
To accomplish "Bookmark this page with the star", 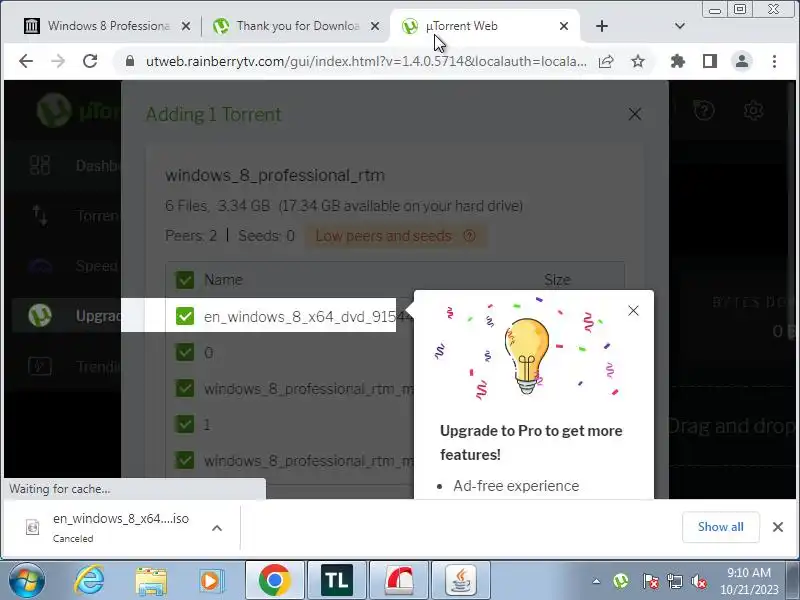I will [638, 62].
